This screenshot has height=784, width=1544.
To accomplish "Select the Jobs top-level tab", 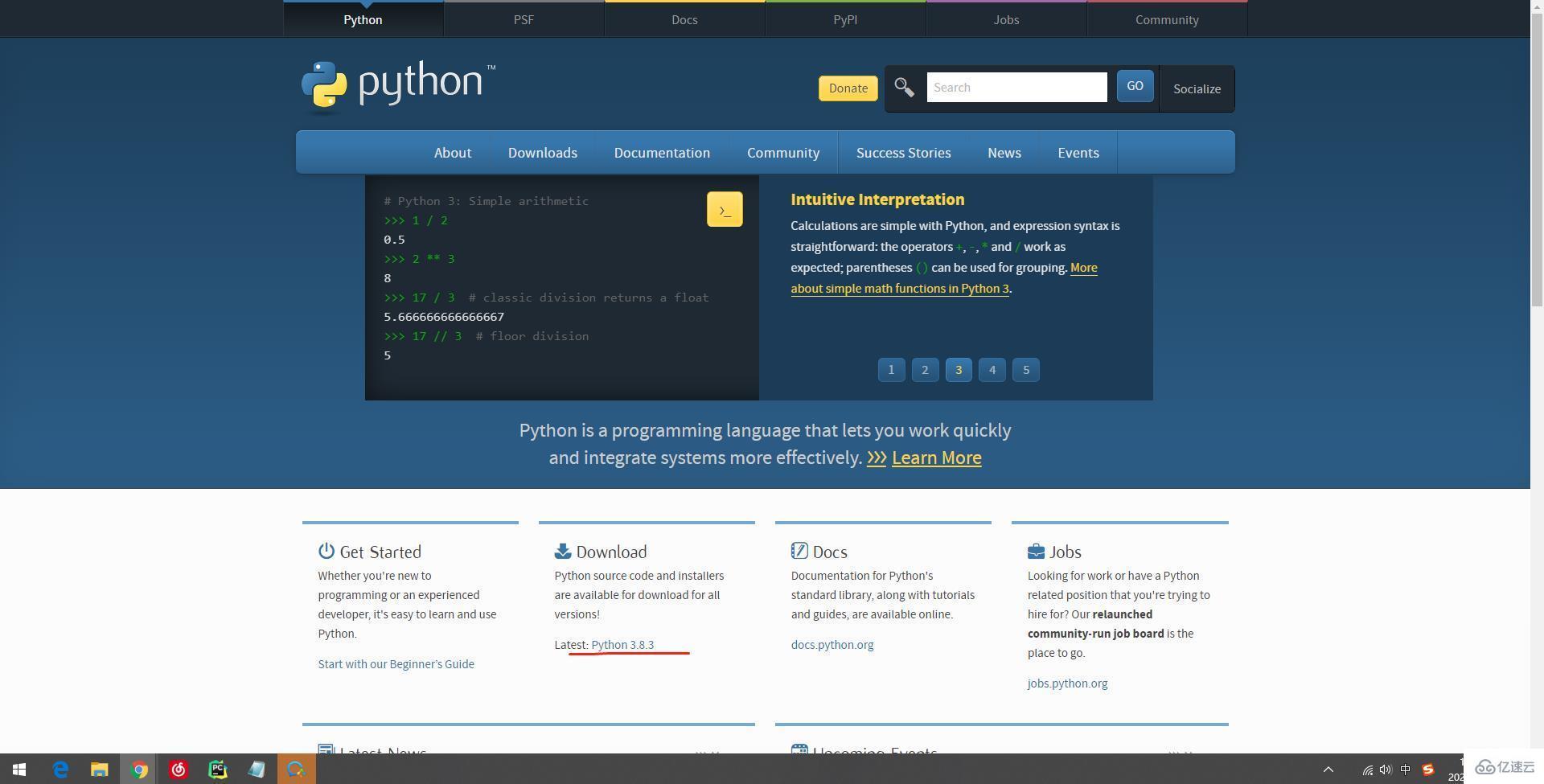I will [1006, 19].
